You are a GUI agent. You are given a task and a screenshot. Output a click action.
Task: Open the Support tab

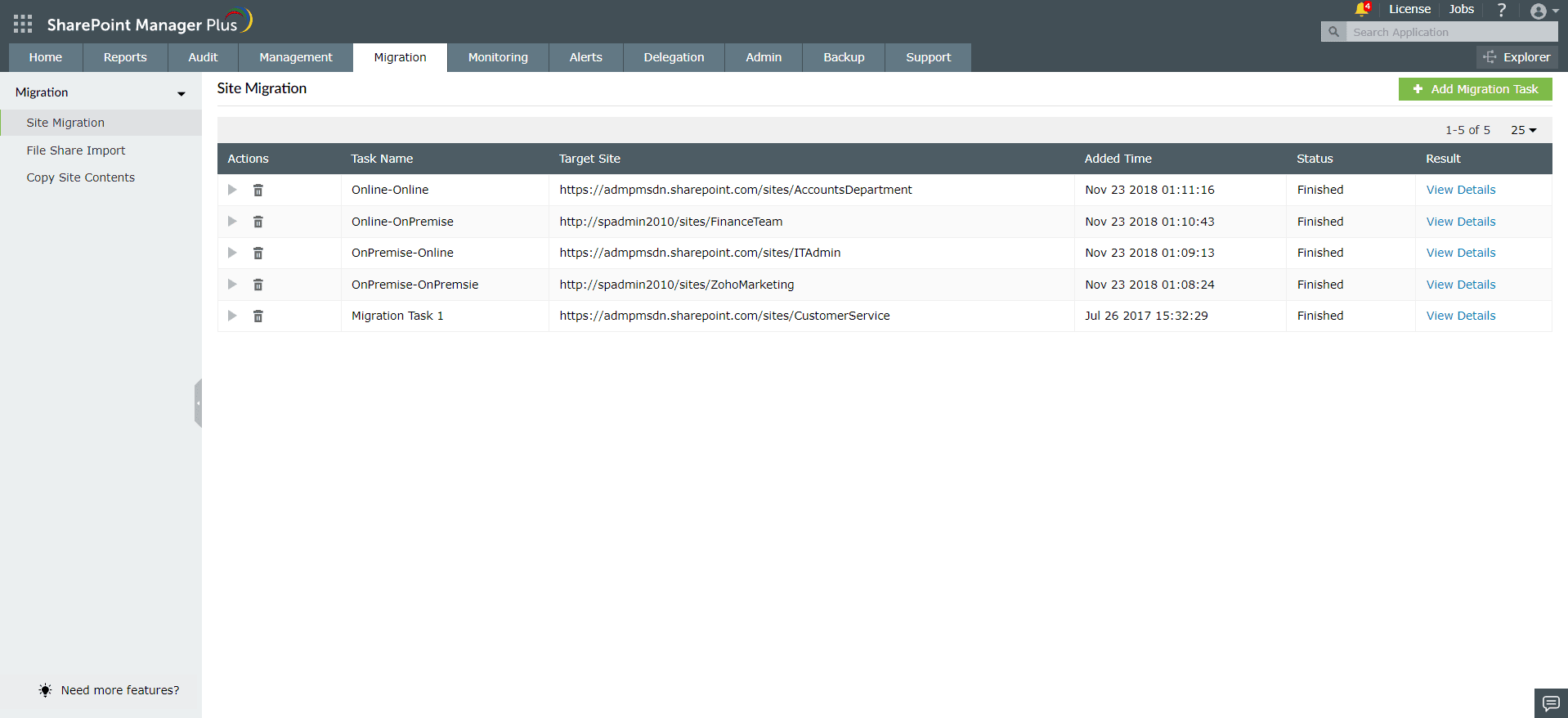click(929, 57)
